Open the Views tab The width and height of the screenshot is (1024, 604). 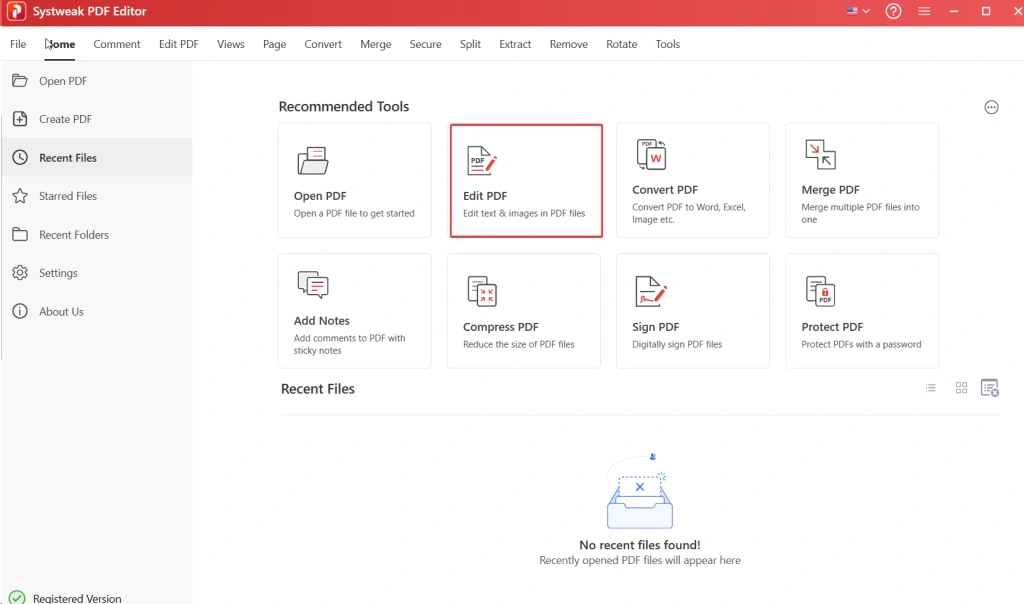(x=231, y=44)
